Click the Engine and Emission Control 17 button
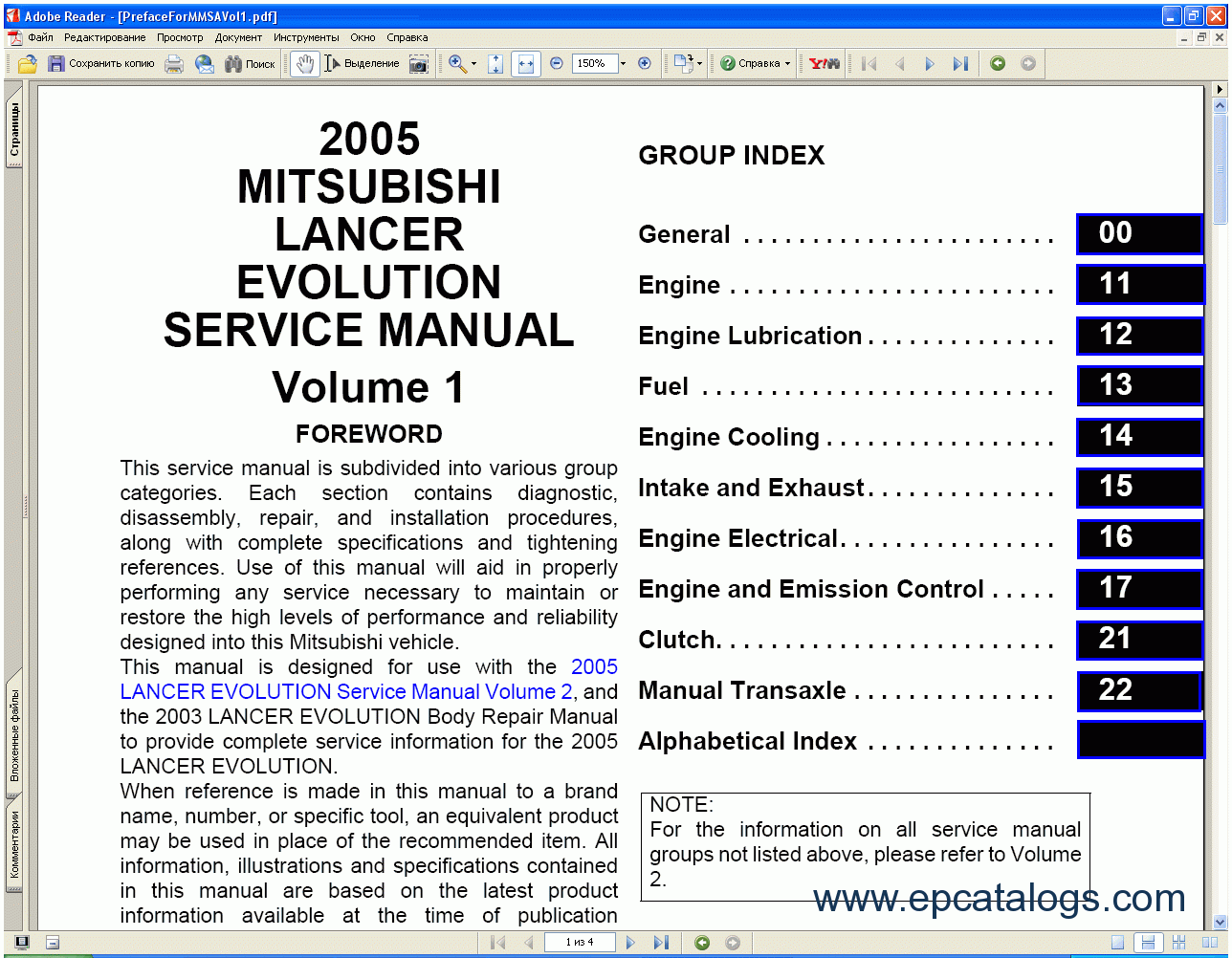 (1139, 589)
